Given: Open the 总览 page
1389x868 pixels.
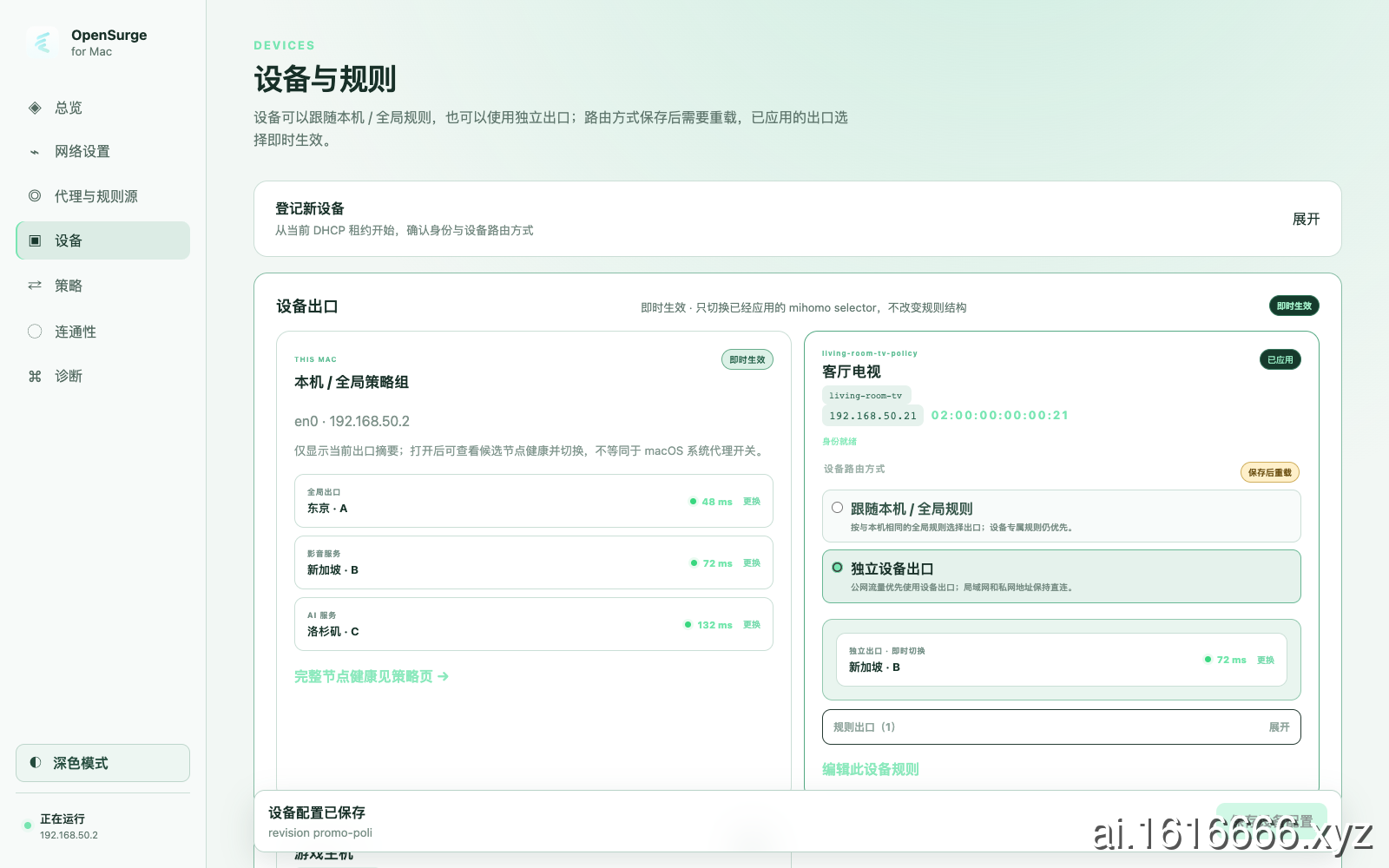Looking at the screenshot, I should (x=102, y=108).
